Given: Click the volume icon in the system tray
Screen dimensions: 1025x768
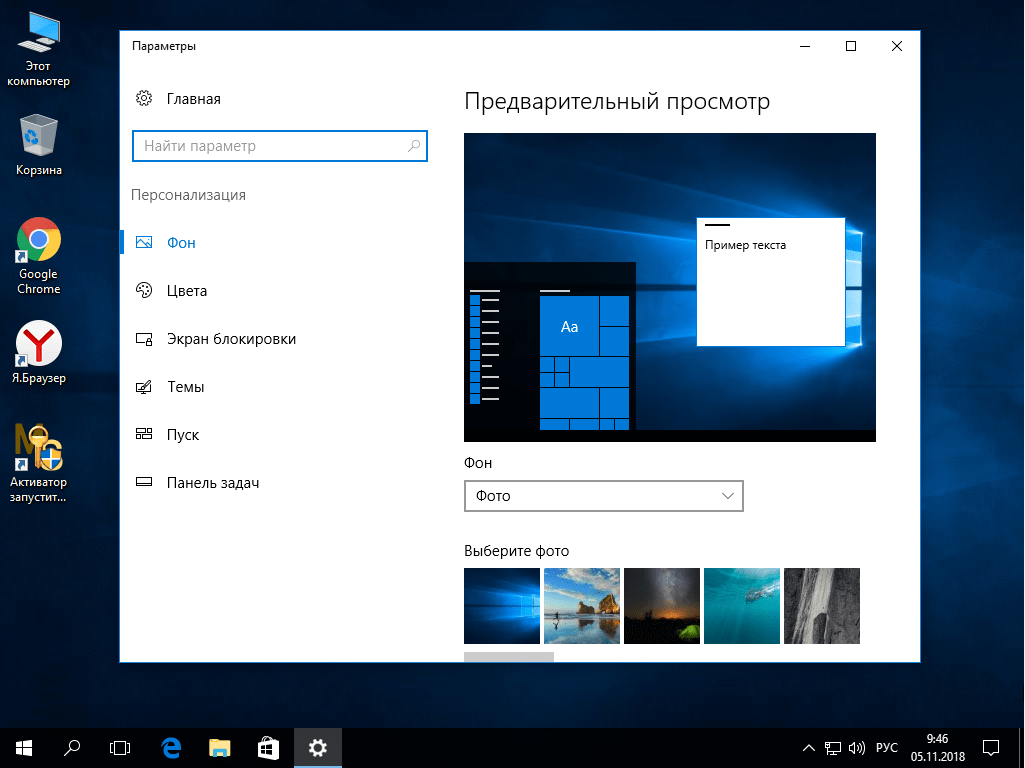Looking at the screenshot, I should point(858,747).
